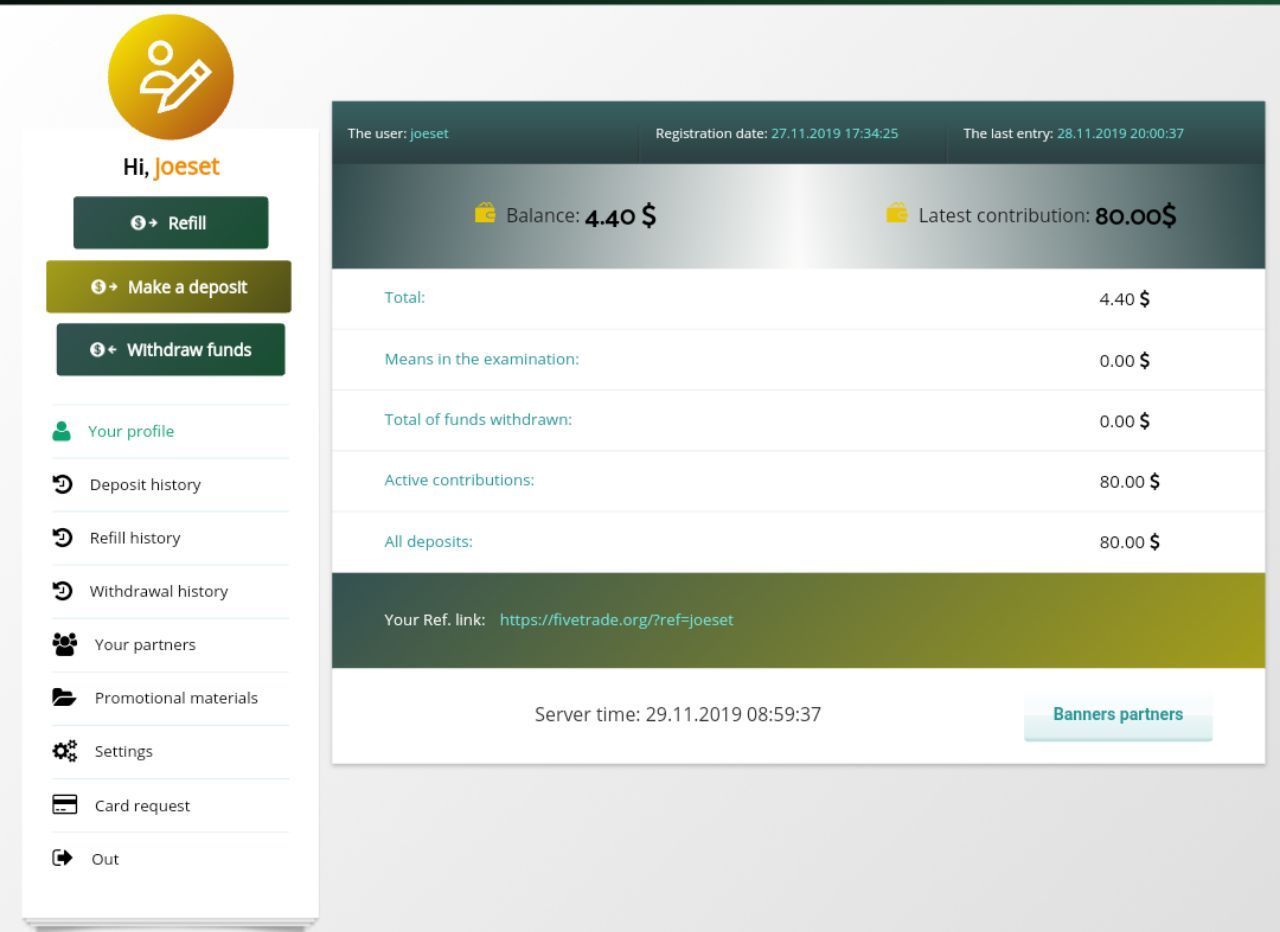Screen dimensions: 1280x932
Task: Click the golden profile avatar icon
Action: pos(171,77)
